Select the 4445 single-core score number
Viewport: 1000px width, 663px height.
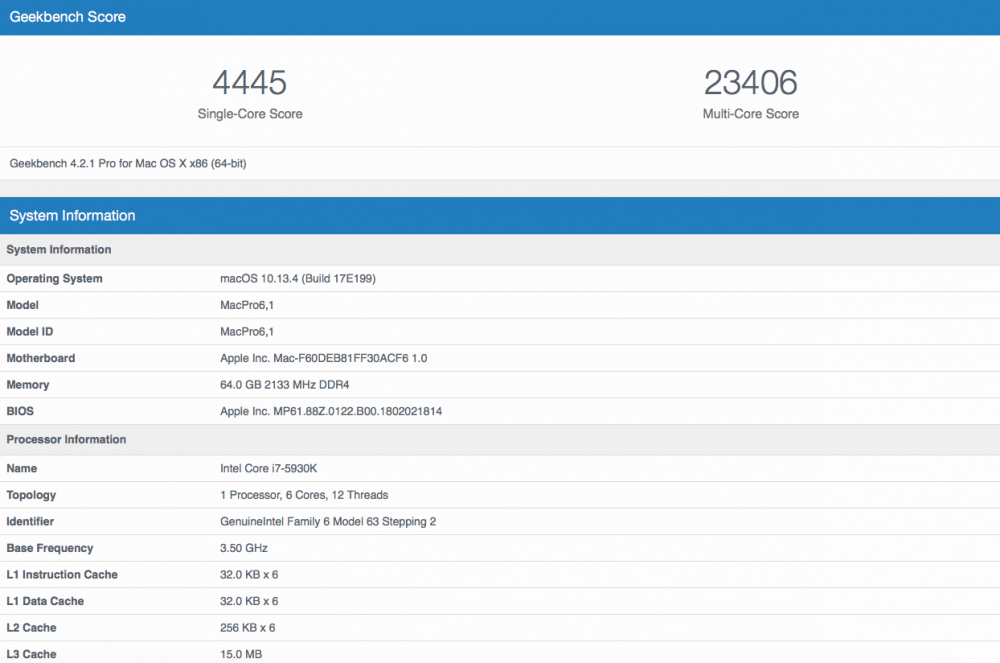point(249,83)
